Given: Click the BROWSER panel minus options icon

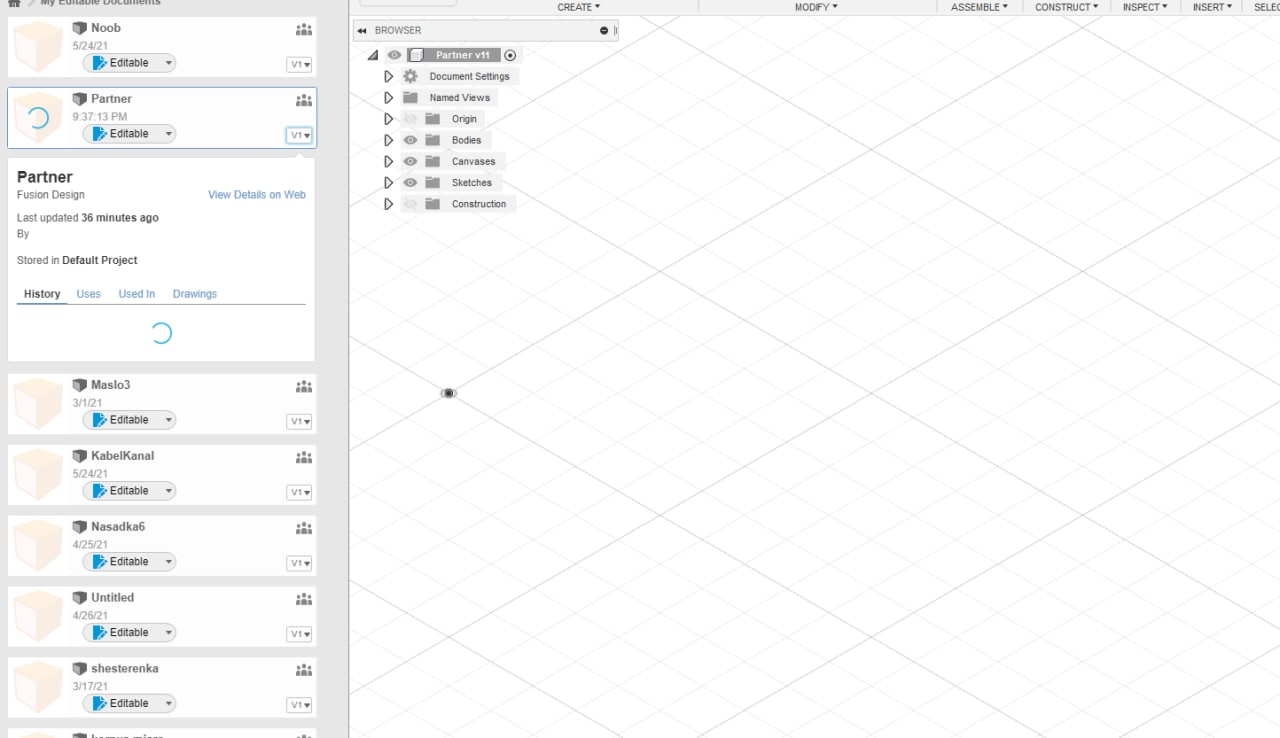Looking at the screenshot, I should (604, 31).
